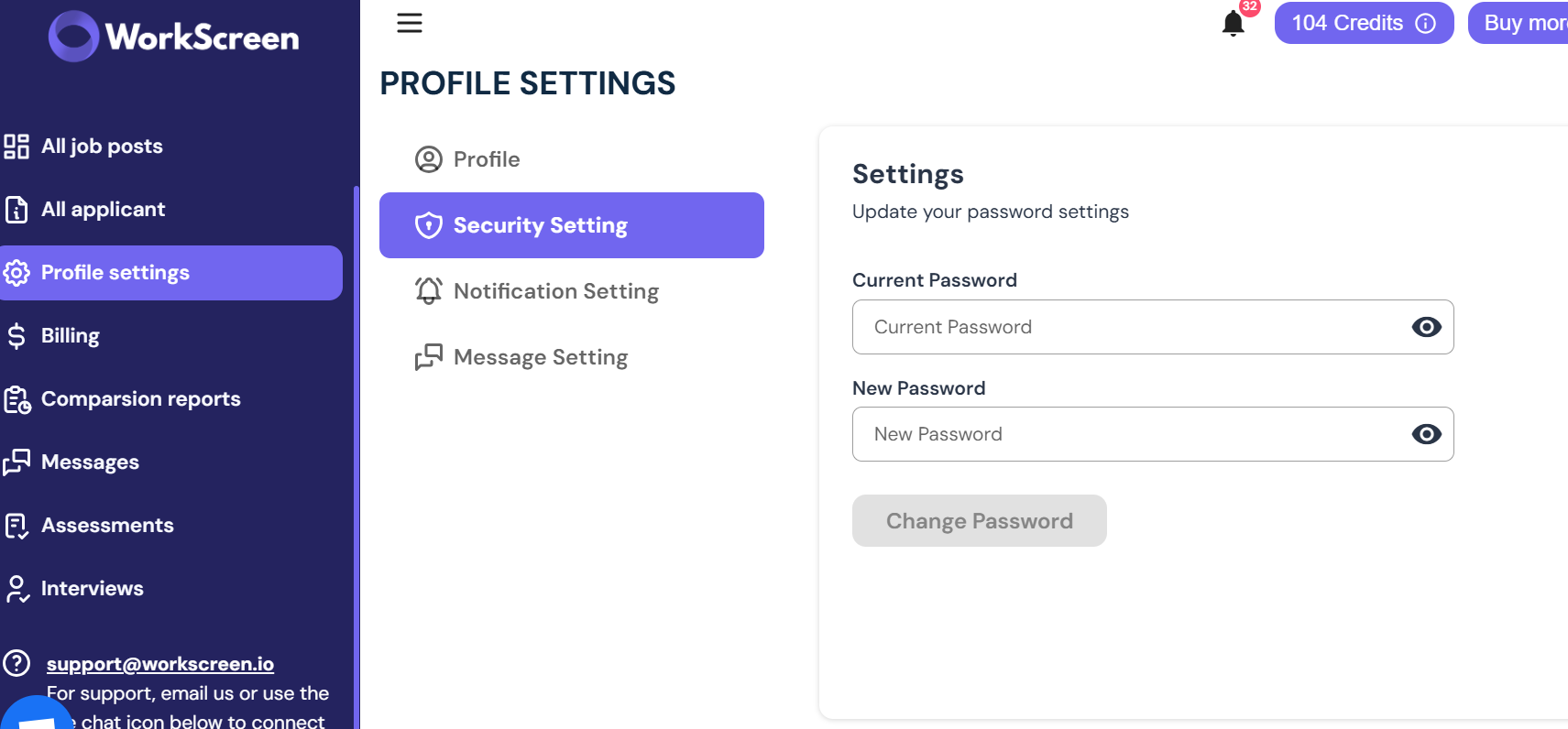Click the Billing dollar icon
1568x729 pixels.
click(16, 336)
